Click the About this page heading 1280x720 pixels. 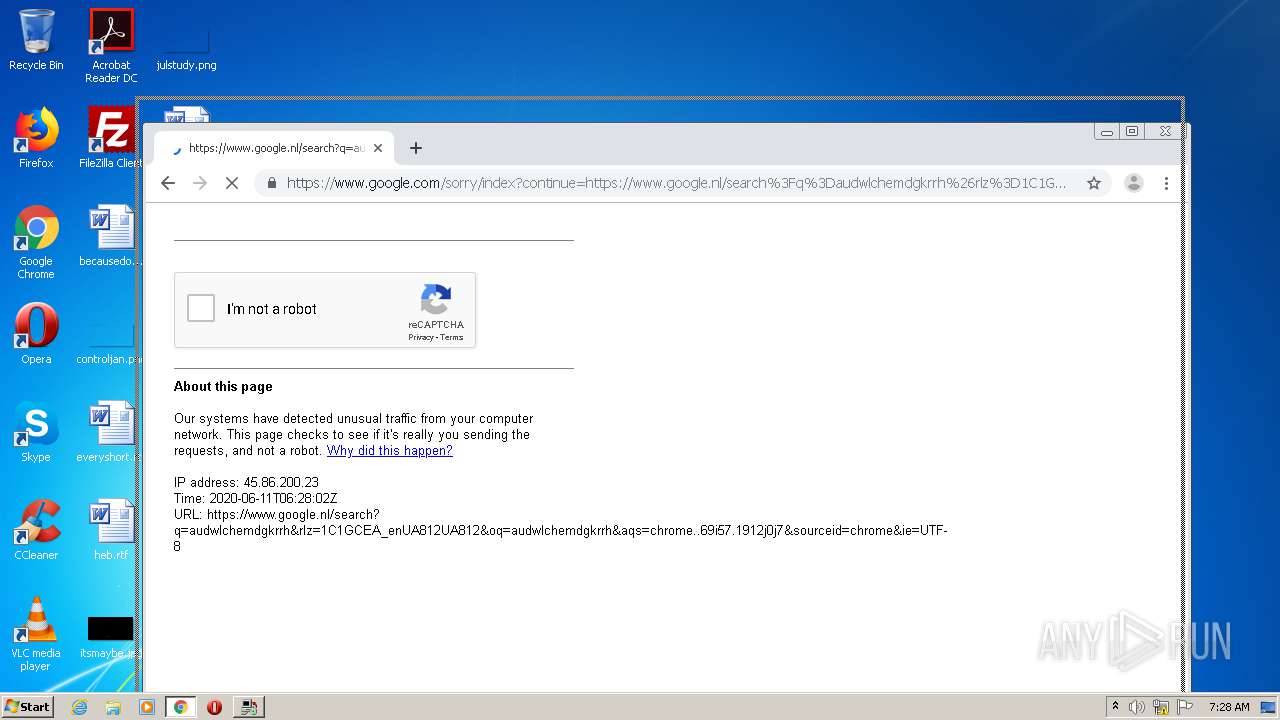tap(223, 387)
